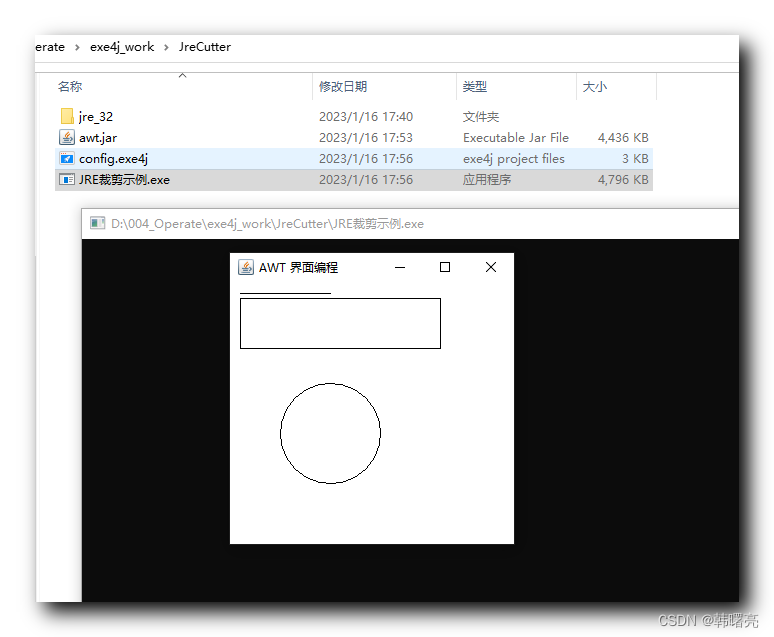Sort files by 类型 column header
Viewport: 774px width, 637px height.
(474, 87)
